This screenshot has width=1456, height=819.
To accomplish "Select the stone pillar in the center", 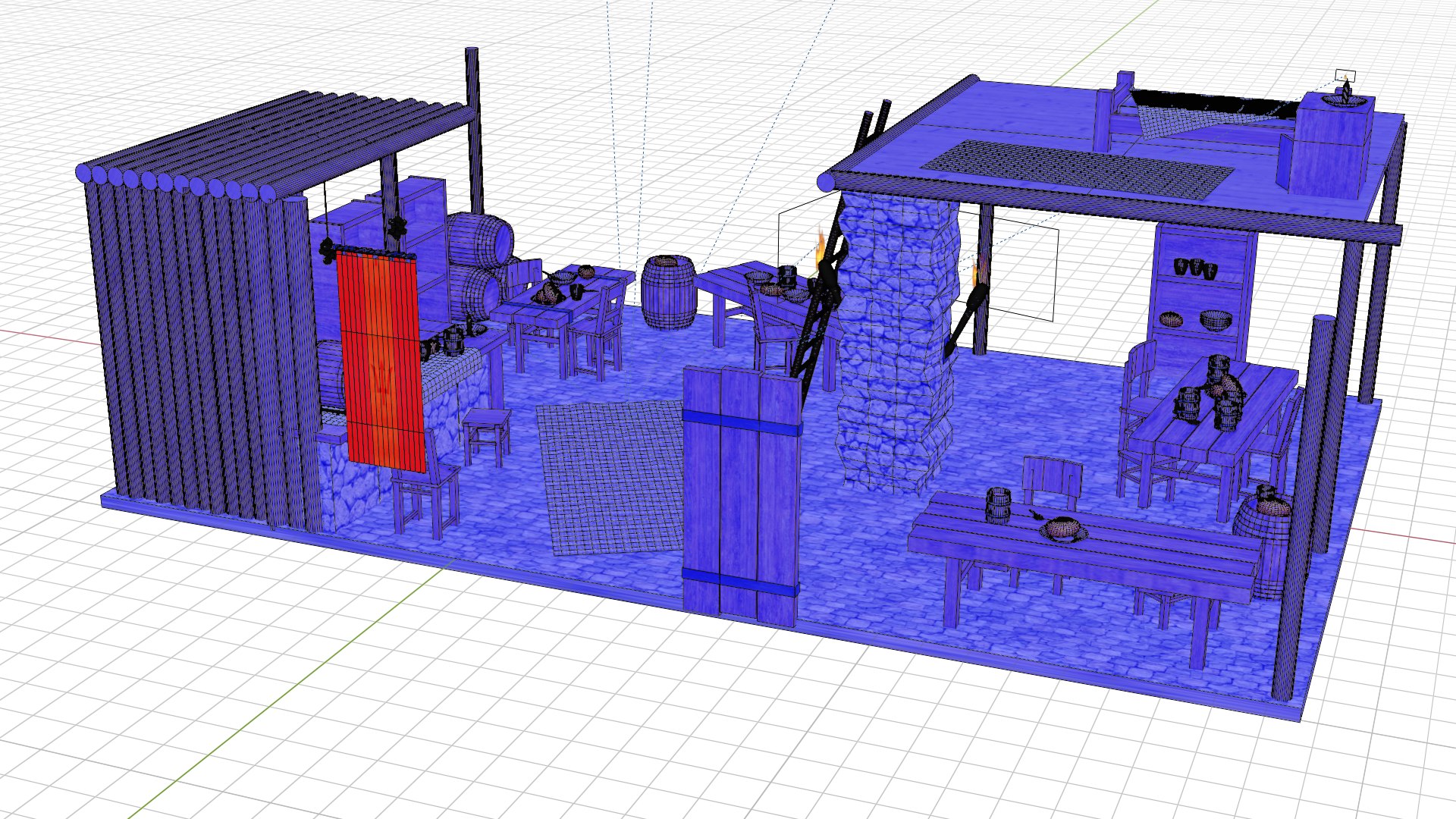I will [896, 341].
